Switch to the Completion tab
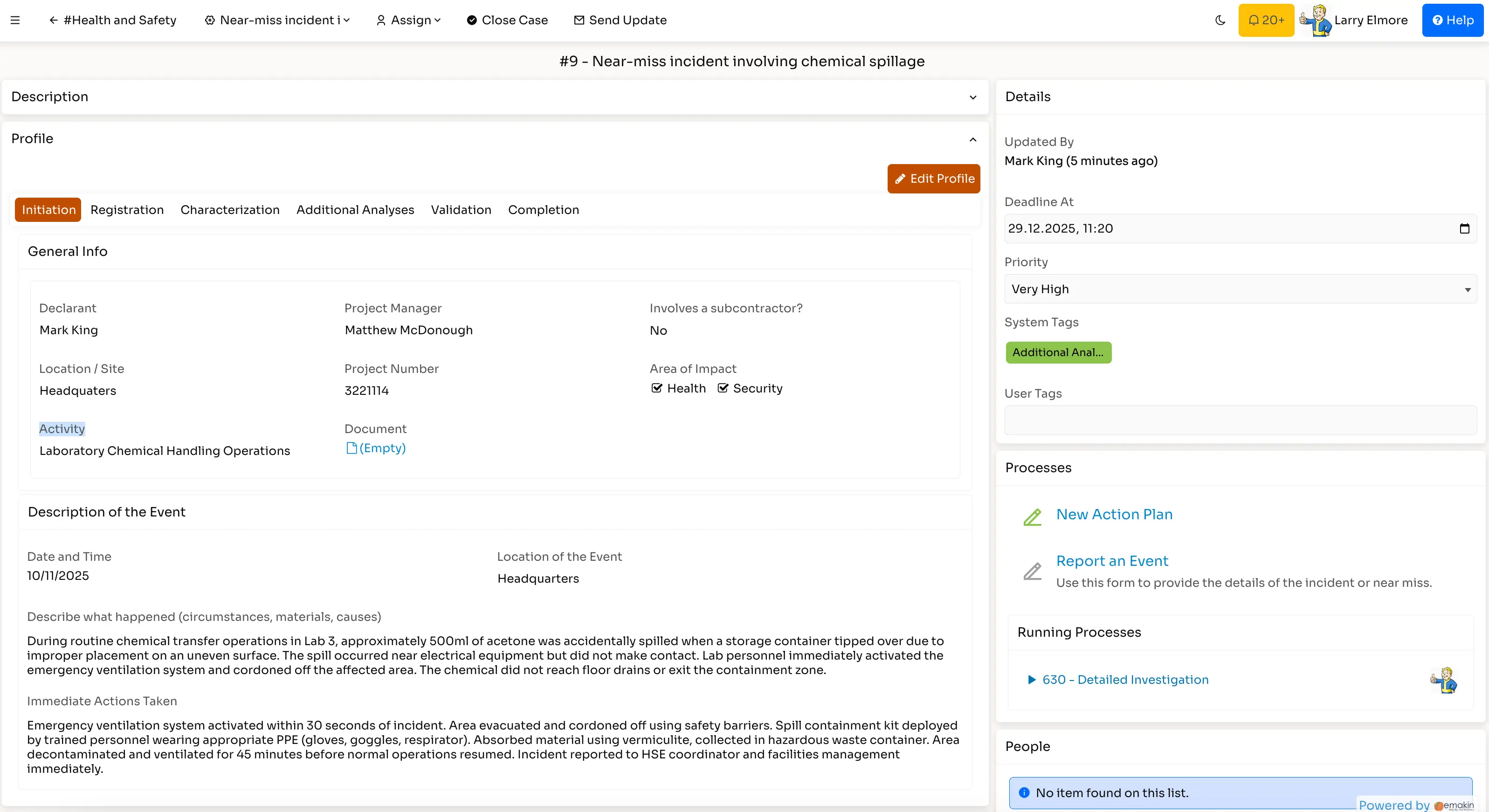The width and height of the screenshot is (1489, 812). pyautogui.click(x=543, y=209)
